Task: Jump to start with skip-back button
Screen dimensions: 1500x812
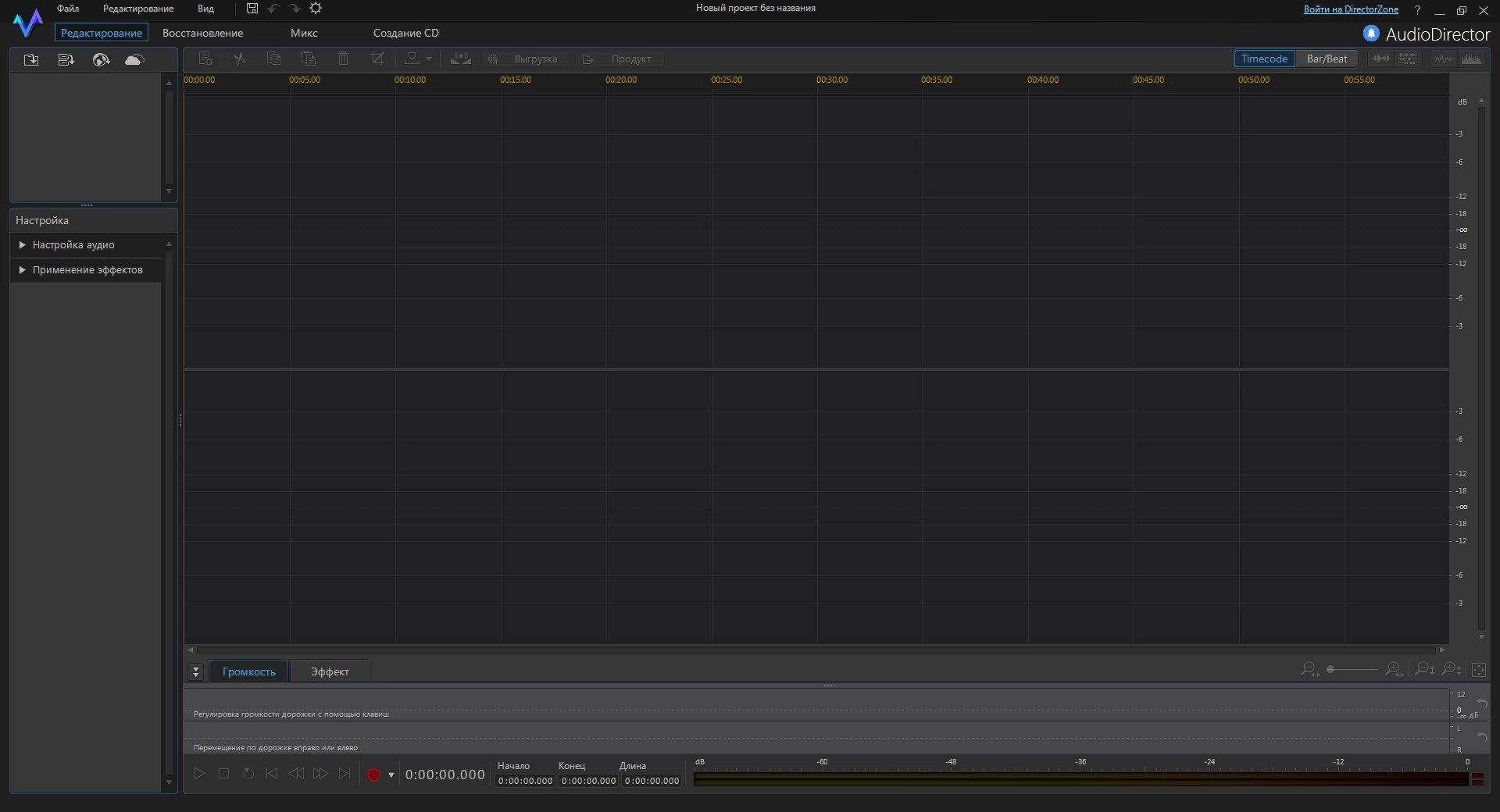Action: tap(271, 774)
